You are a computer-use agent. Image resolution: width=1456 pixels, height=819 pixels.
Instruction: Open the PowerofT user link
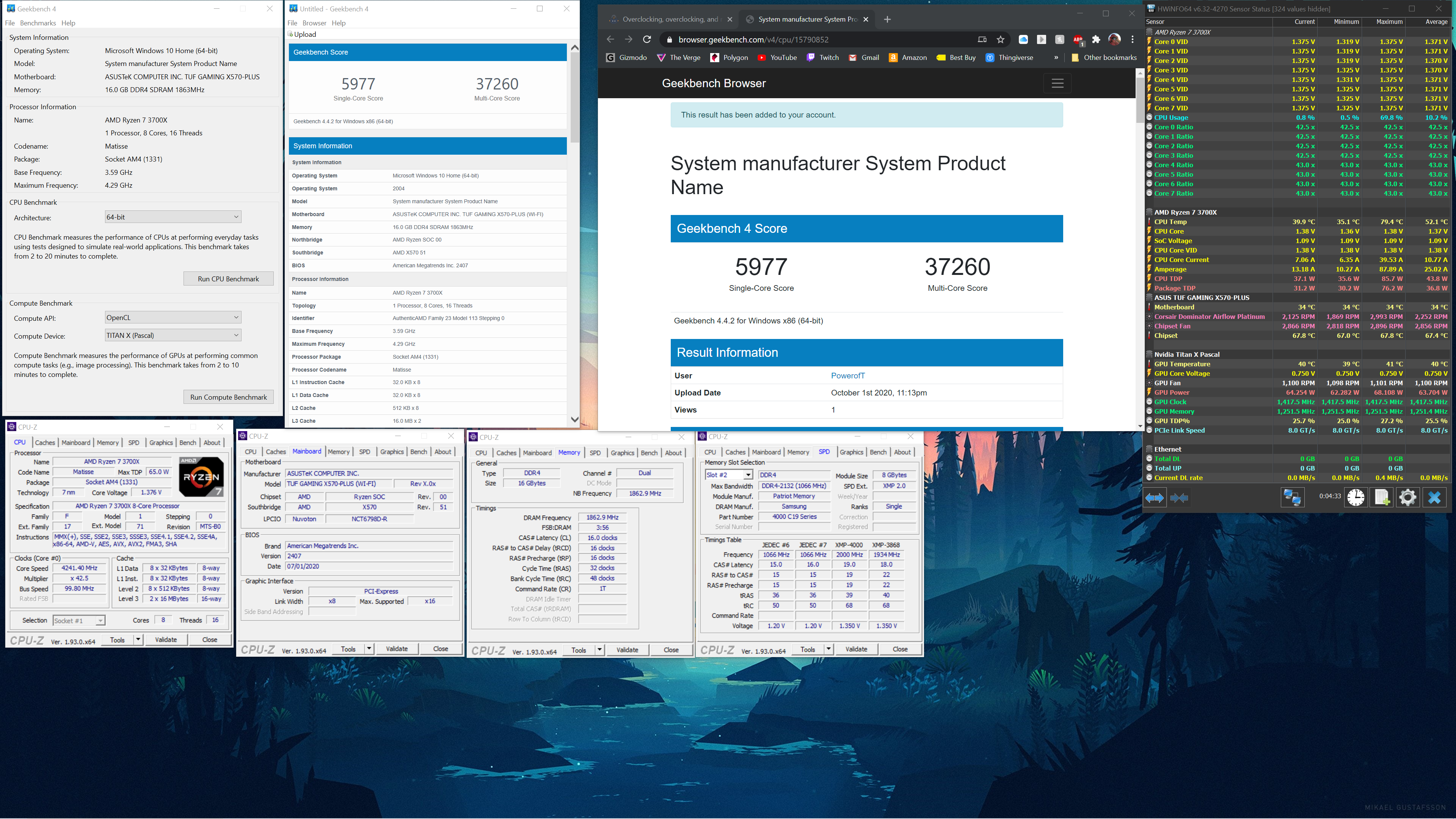pos(848,376)
